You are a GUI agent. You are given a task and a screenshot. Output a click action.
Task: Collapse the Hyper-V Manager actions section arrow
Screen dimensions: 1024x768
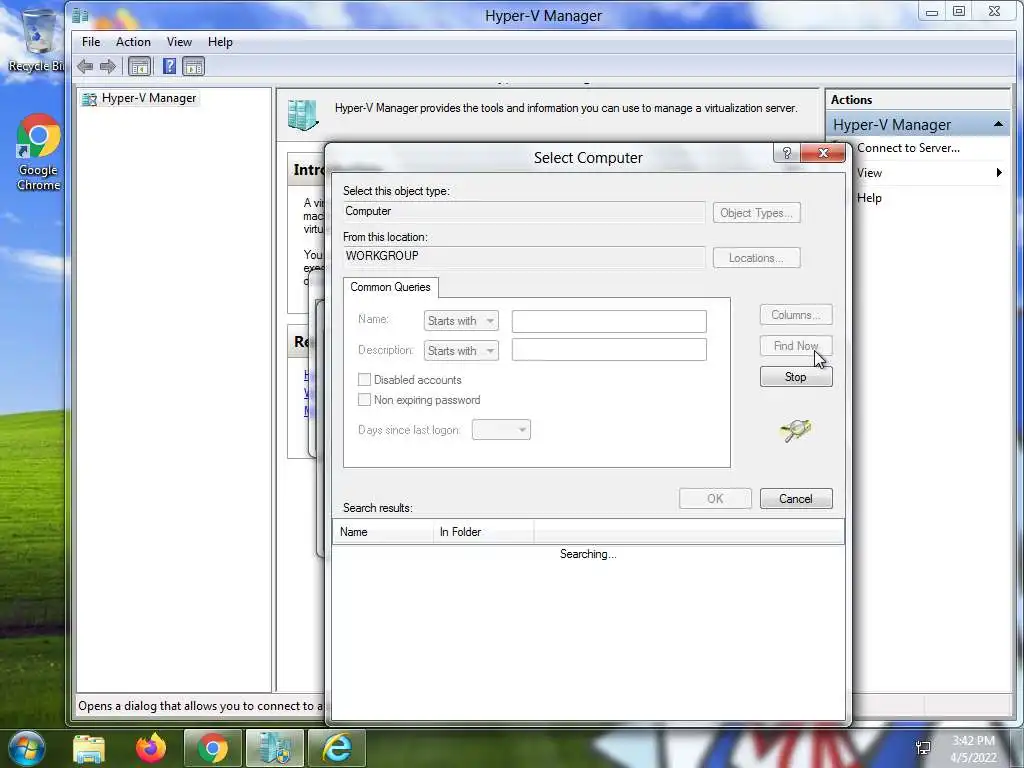(x=998, y=124)
